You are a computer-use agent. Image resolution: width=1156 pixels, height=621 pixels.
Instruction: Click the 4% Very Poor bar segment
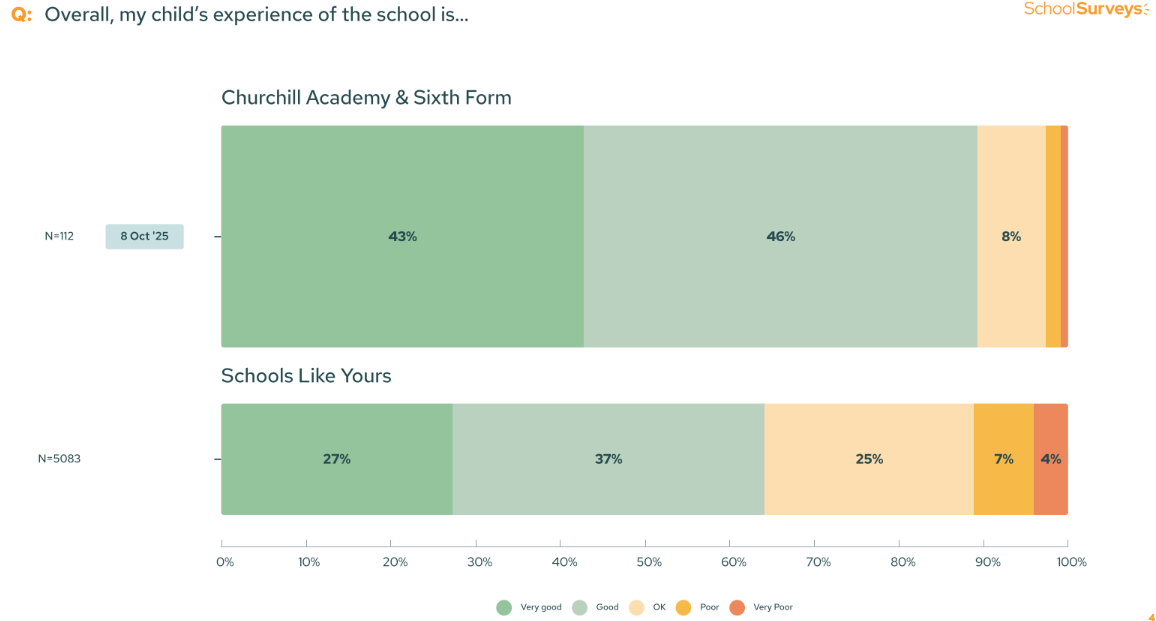1051,459
